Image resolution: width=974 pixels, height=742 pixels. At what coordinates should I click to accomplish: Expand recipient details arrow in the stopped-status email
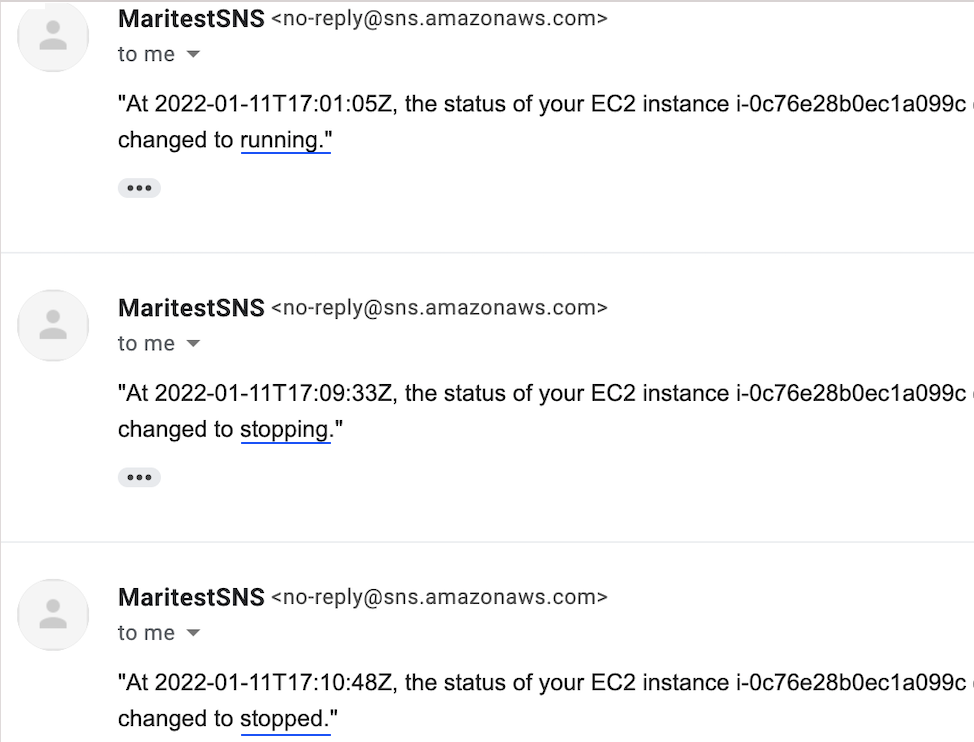193,633
